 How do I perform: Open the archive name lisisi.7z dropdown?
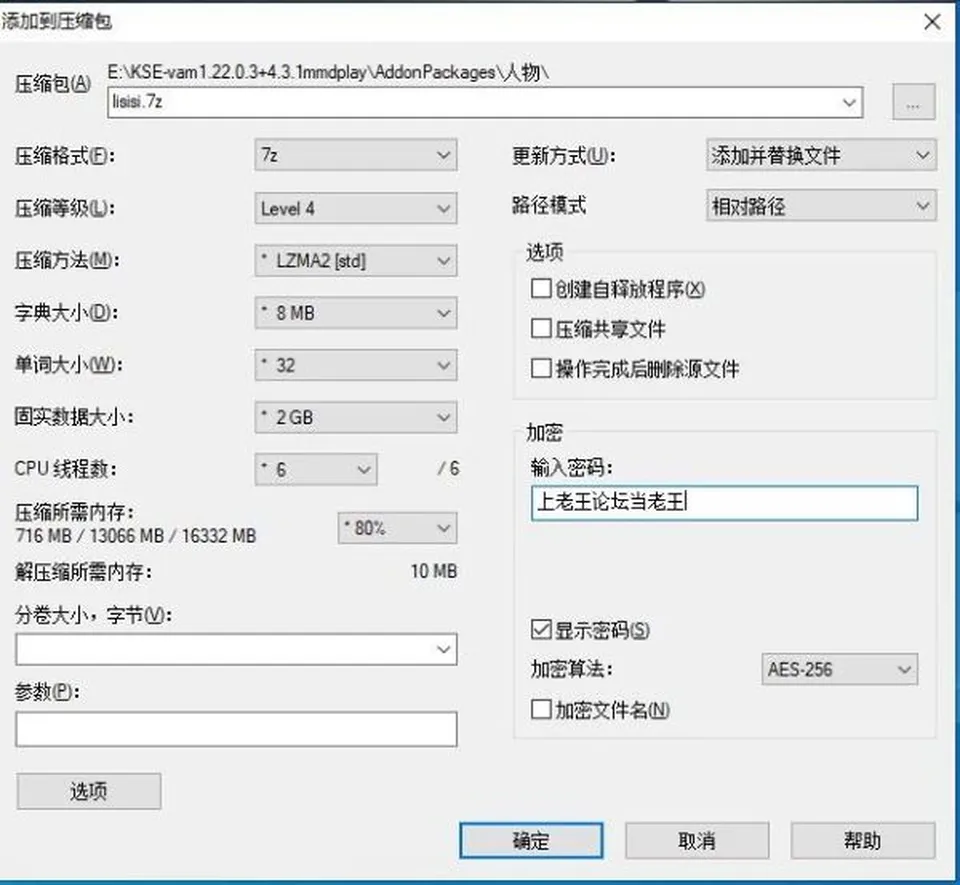pos(849,102)
